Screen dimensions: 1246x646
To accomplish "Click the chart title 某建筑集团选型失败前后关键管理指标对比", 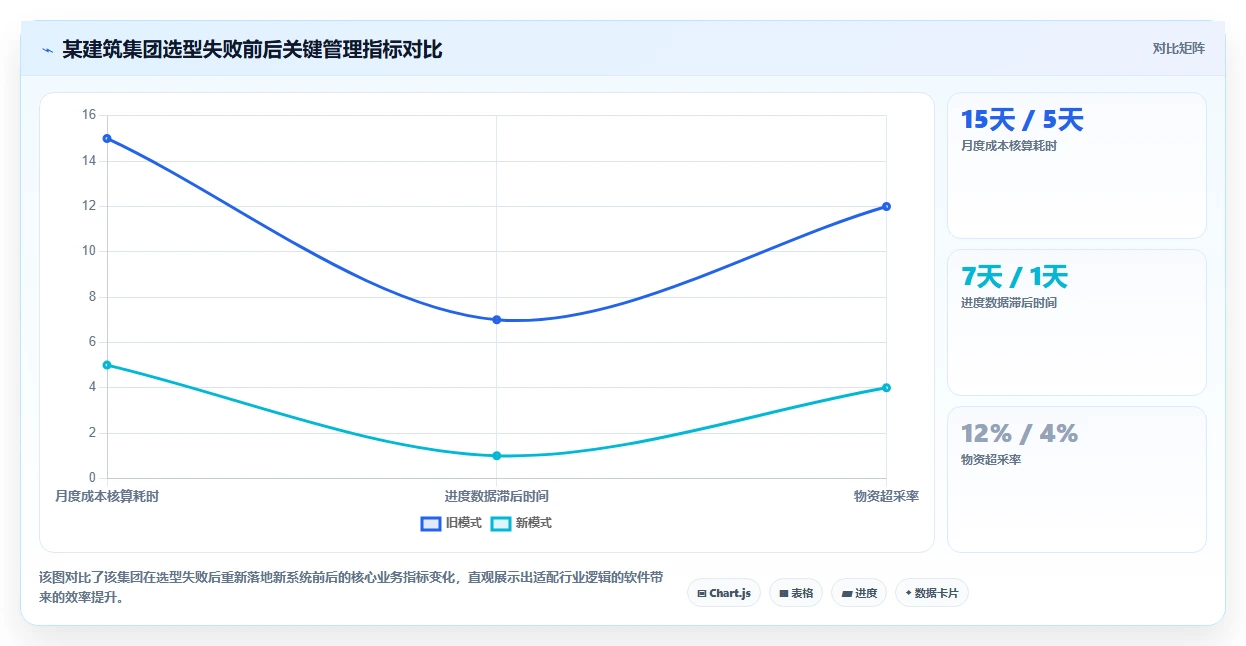I will click(x=252, y=49).
